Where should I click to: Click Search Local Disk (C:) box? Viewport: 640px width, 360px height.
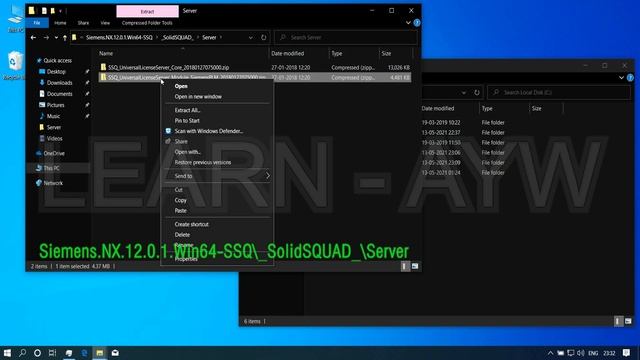click(x=559, y=93)
